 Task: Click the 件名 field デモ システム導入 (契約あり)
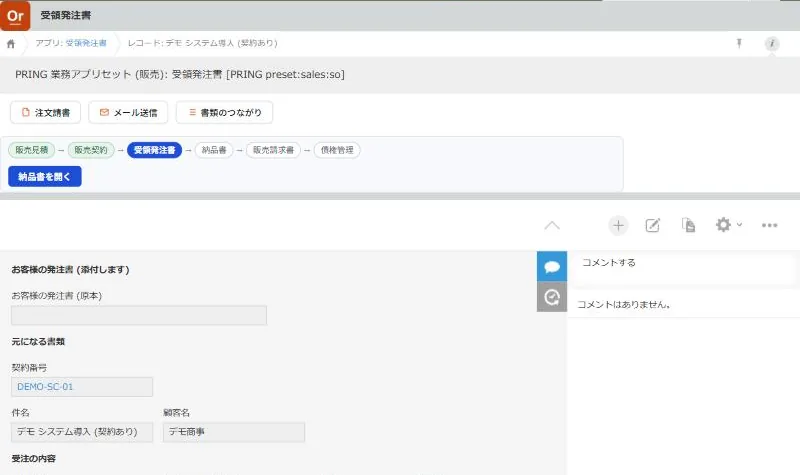tap(82, 432)
